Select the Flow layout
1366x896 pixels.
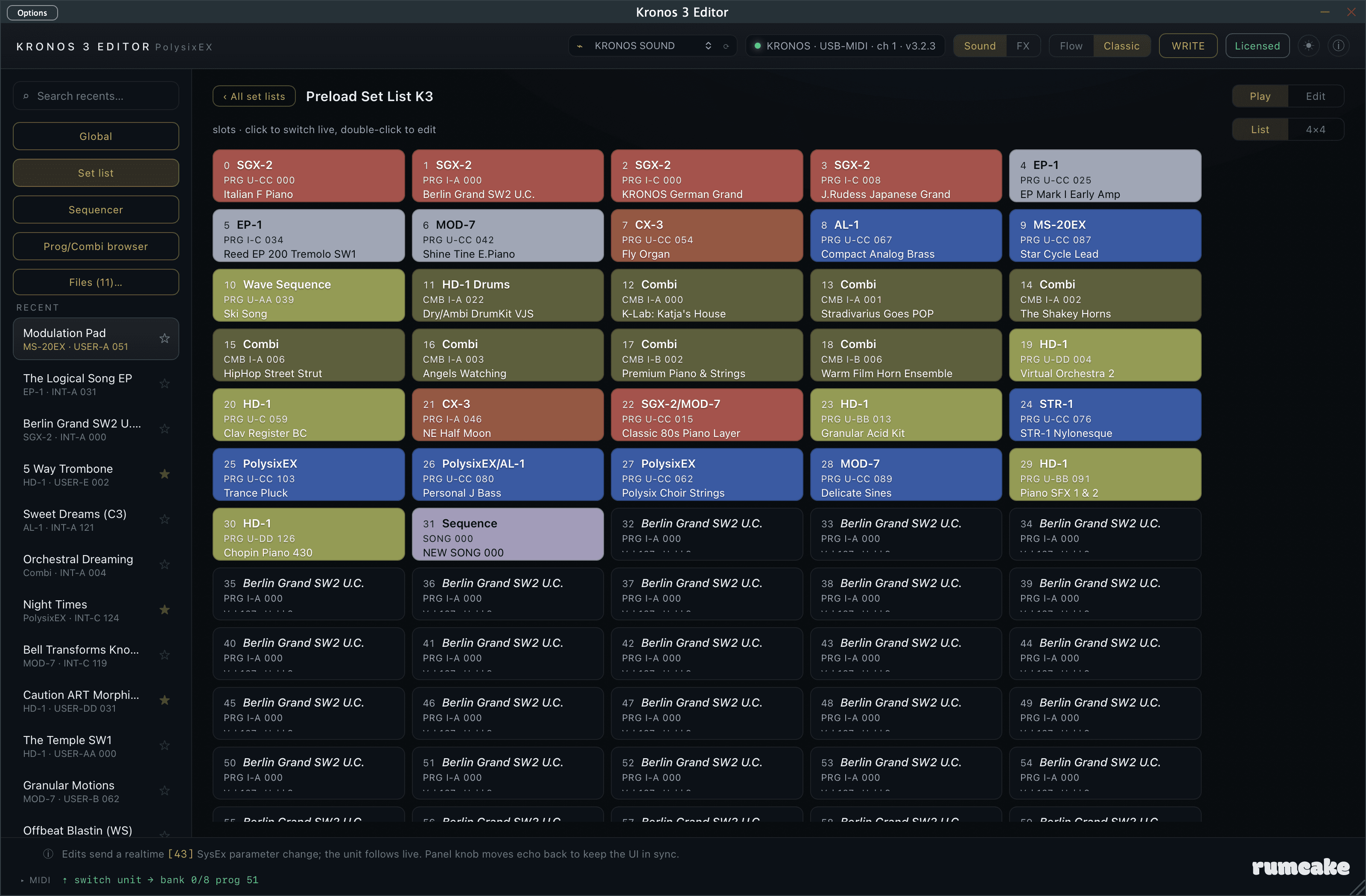pos(1071,46)
